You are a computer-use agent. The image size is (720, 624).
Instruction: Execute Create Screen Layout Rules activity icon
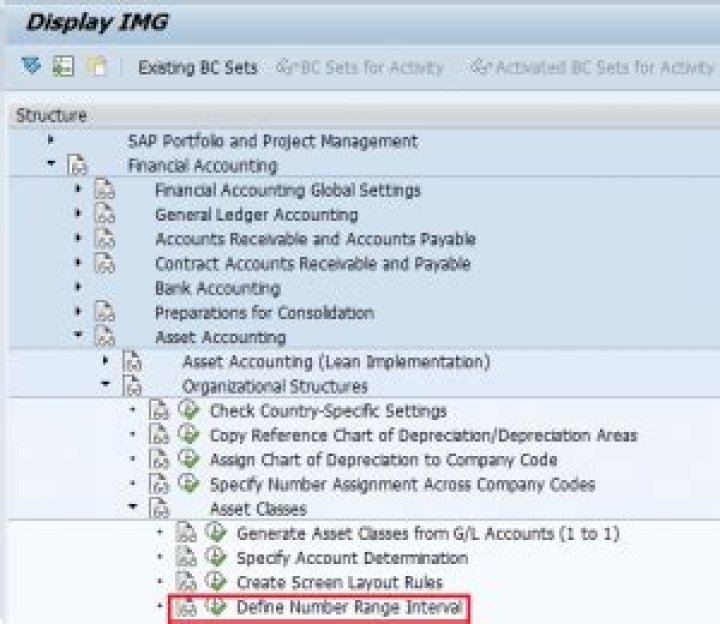coord(216,581)
